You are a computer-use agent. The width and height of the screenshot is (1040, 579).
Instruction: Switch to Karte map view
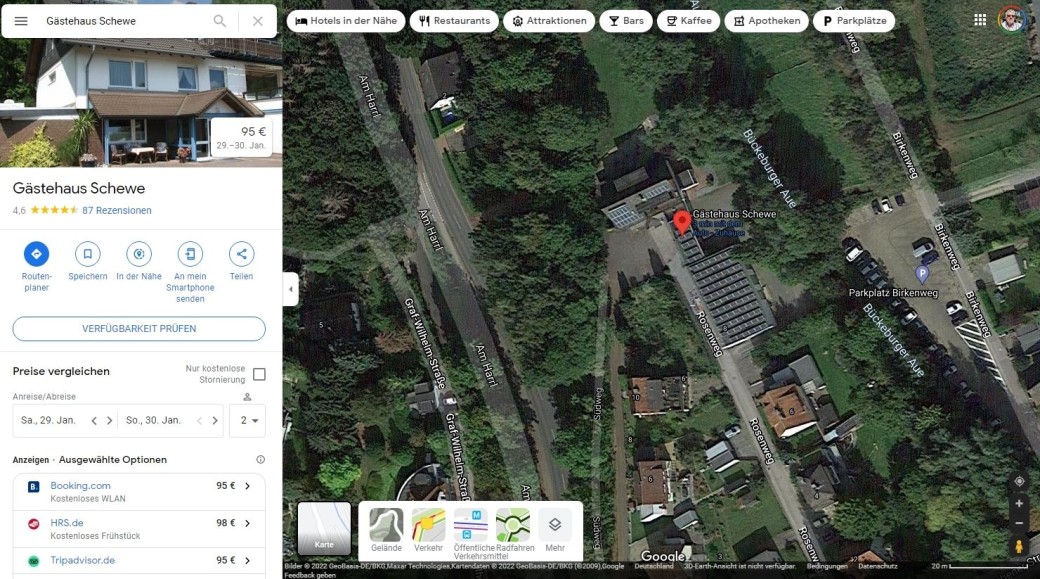coord(324,528)
